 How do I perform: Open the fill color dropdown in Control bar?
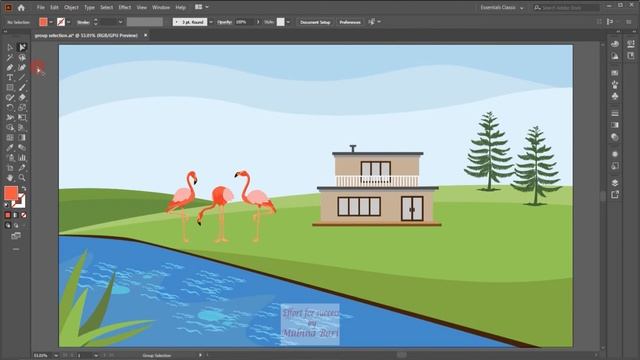click(x=51, y=22)
